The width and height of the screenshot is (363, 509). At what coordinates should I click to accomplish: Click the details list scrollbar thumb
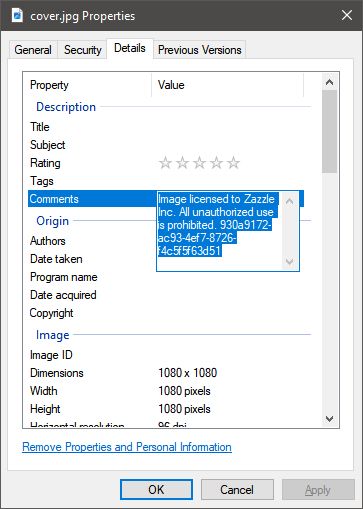tap(329, 131)
